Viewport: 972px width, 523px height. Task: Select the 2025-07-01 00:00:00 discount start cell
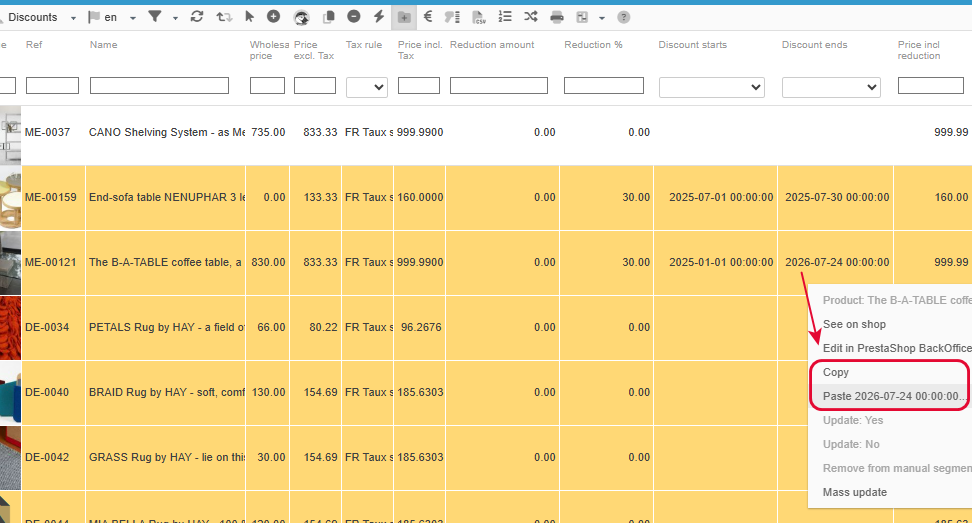click(x=715, y=198)
